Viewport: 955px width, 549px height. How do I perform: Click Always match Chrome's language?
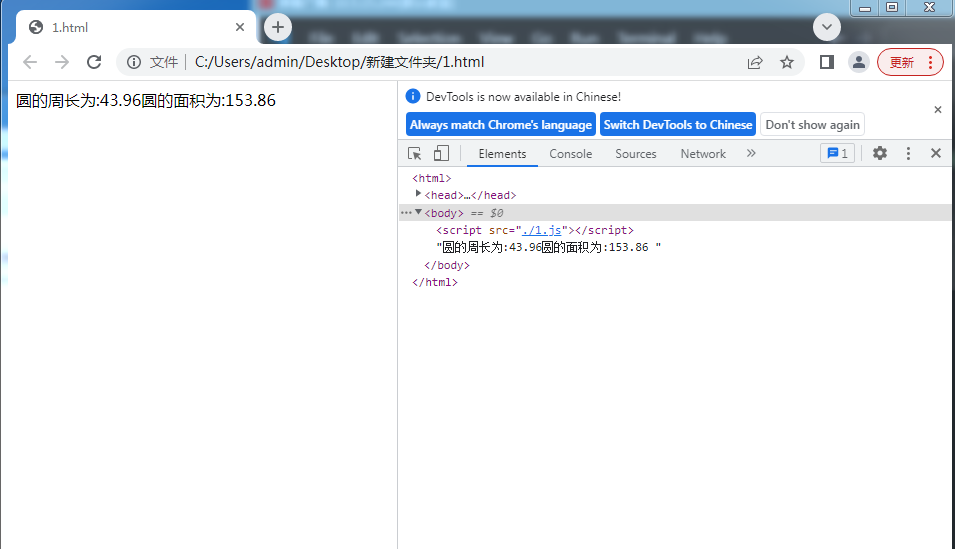[x=501, y=124]
